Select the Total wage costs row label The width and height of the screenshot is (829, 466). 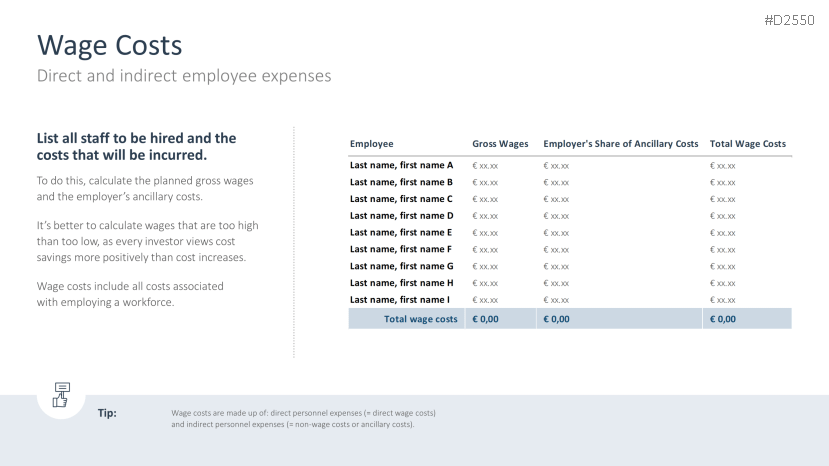coord(421,319)
